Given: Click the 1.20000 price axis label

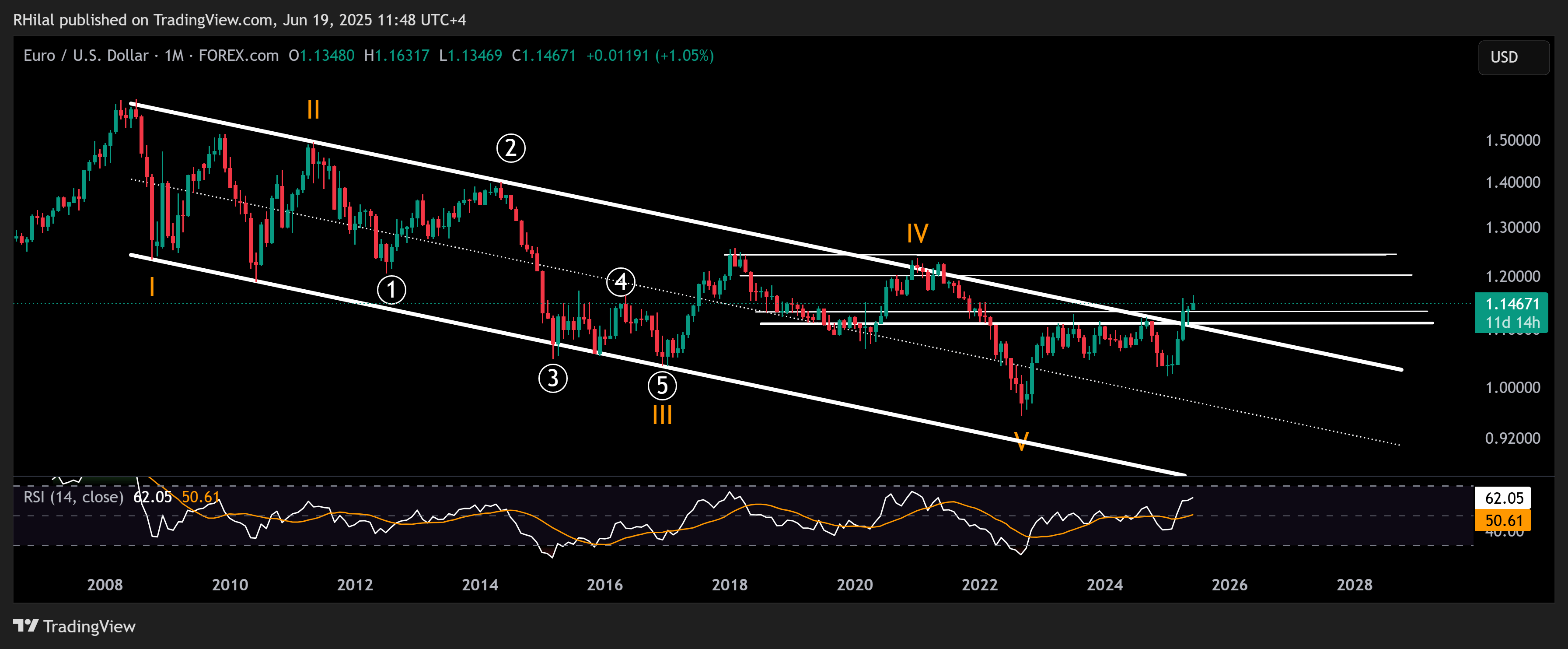Looking at the screenshot, I should (x=1512, y=276).
